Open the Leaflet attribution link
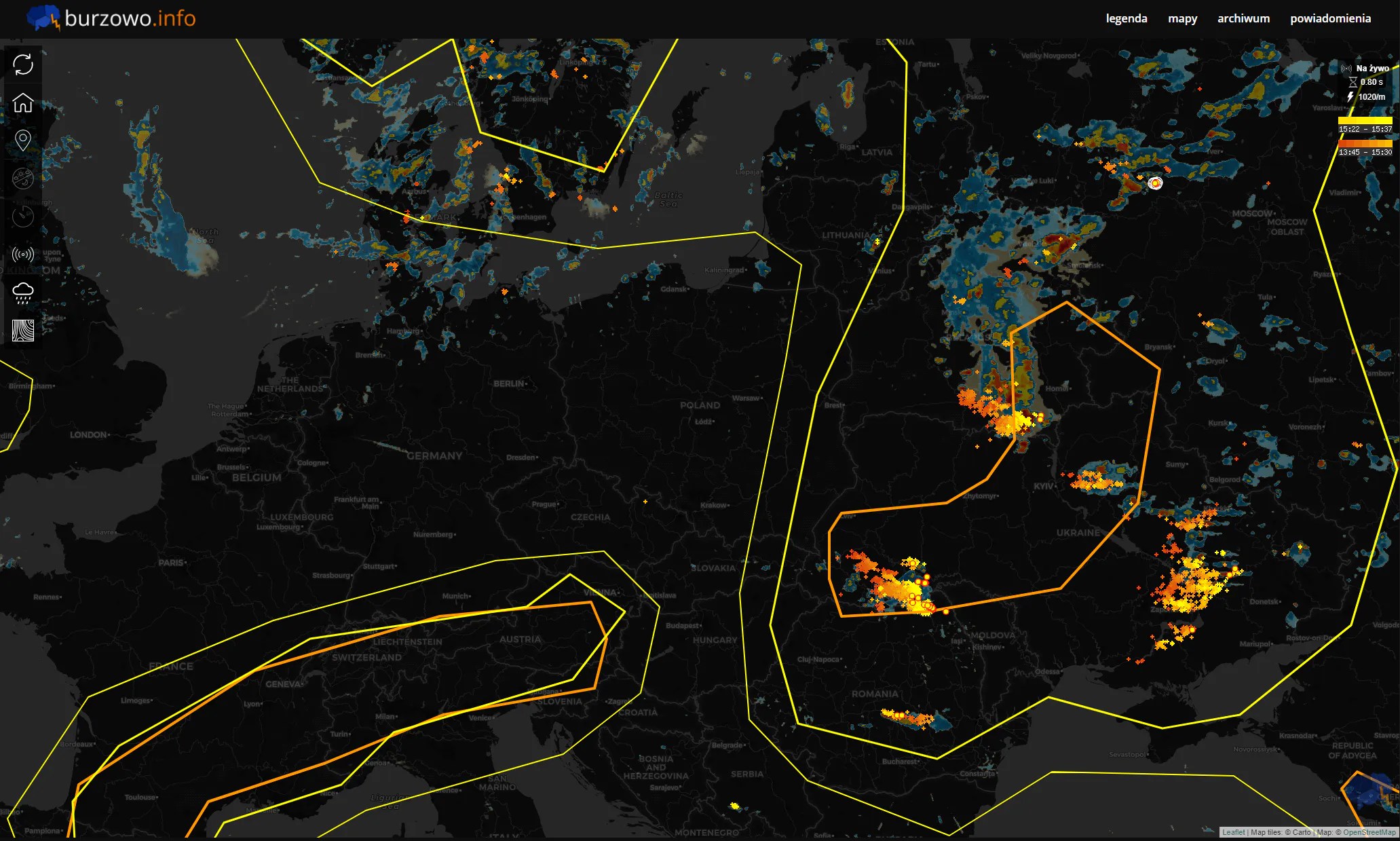The width and height of the screenshot is (1400, 841). click(1233, 832)
